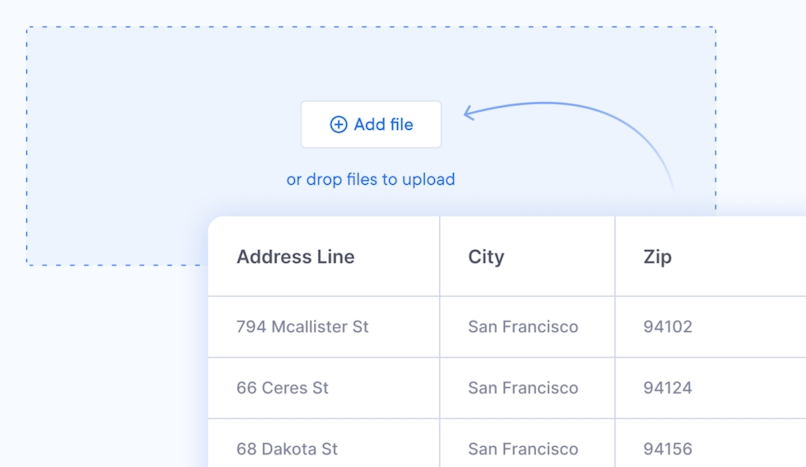806x467 pixels.
Task: Click the dashed top border of the upload area
Action: tap(370, 27)
